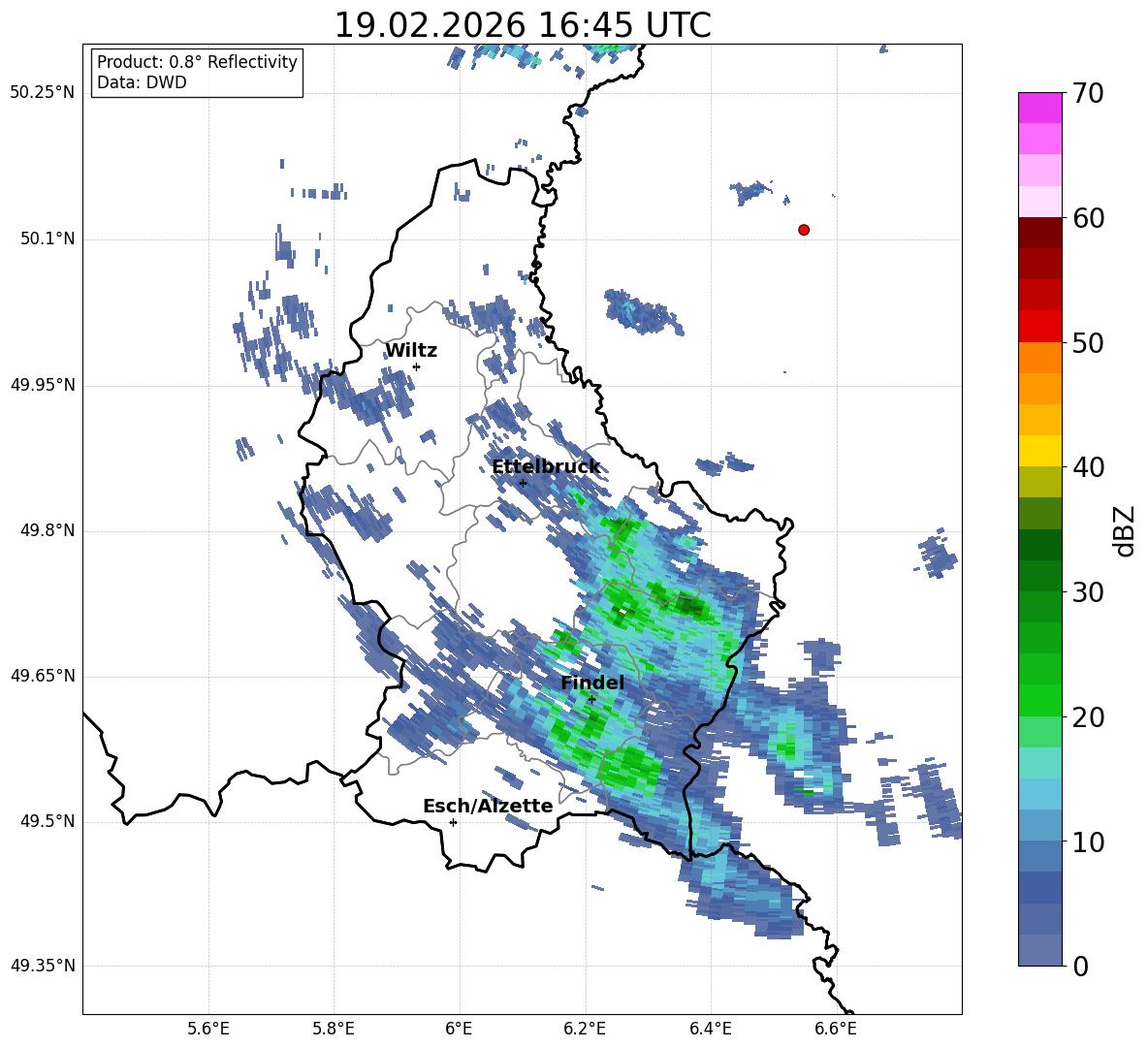Click the red station marker dot
The height and width of the screenshot is (1048, 1148).
804,230
